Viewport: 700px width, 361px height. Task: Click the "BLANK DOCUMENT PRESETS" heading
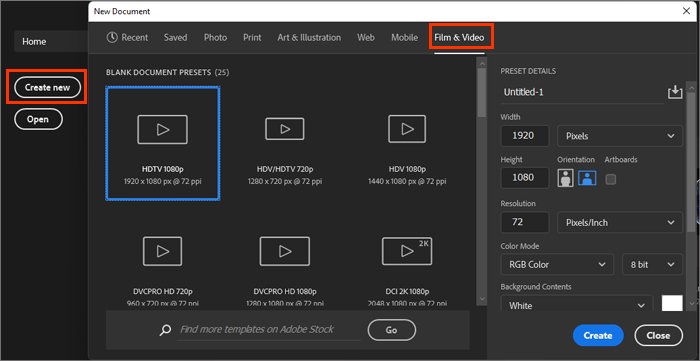click(160, 72)
